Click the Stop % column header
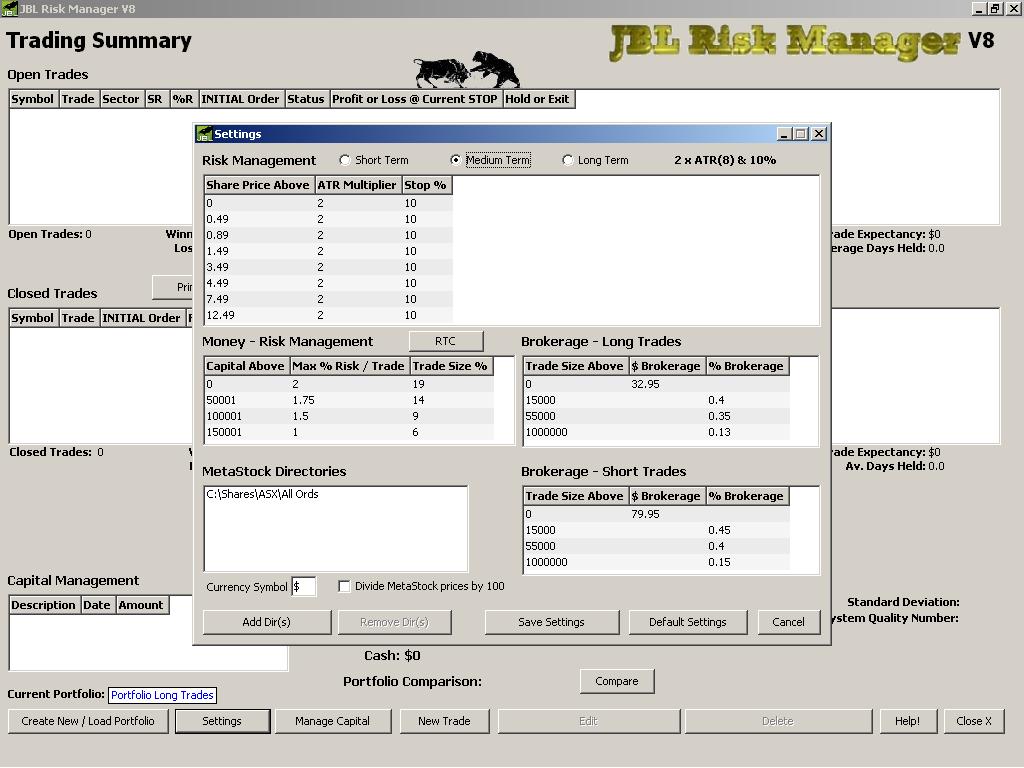Viewport: 1024px width, 768px height. [x=426, y=185]
